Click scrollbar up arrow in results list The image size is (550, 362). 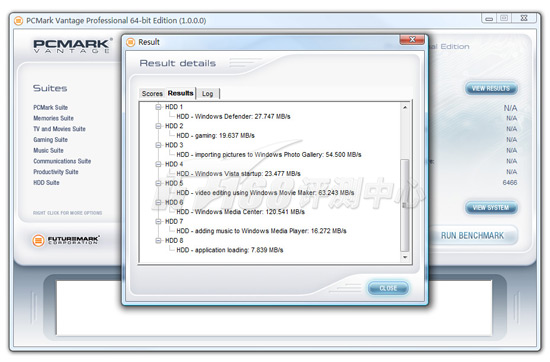[x=405, y=107]
